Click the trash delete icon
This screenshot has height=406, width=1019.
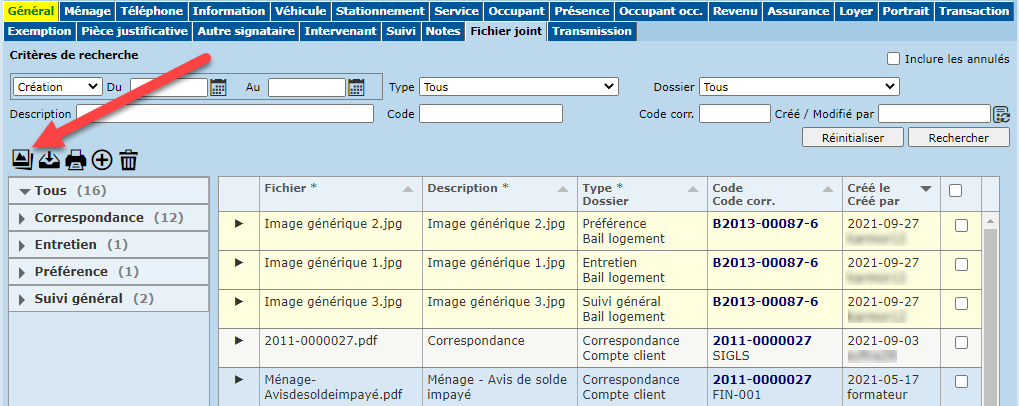point(128,159)
